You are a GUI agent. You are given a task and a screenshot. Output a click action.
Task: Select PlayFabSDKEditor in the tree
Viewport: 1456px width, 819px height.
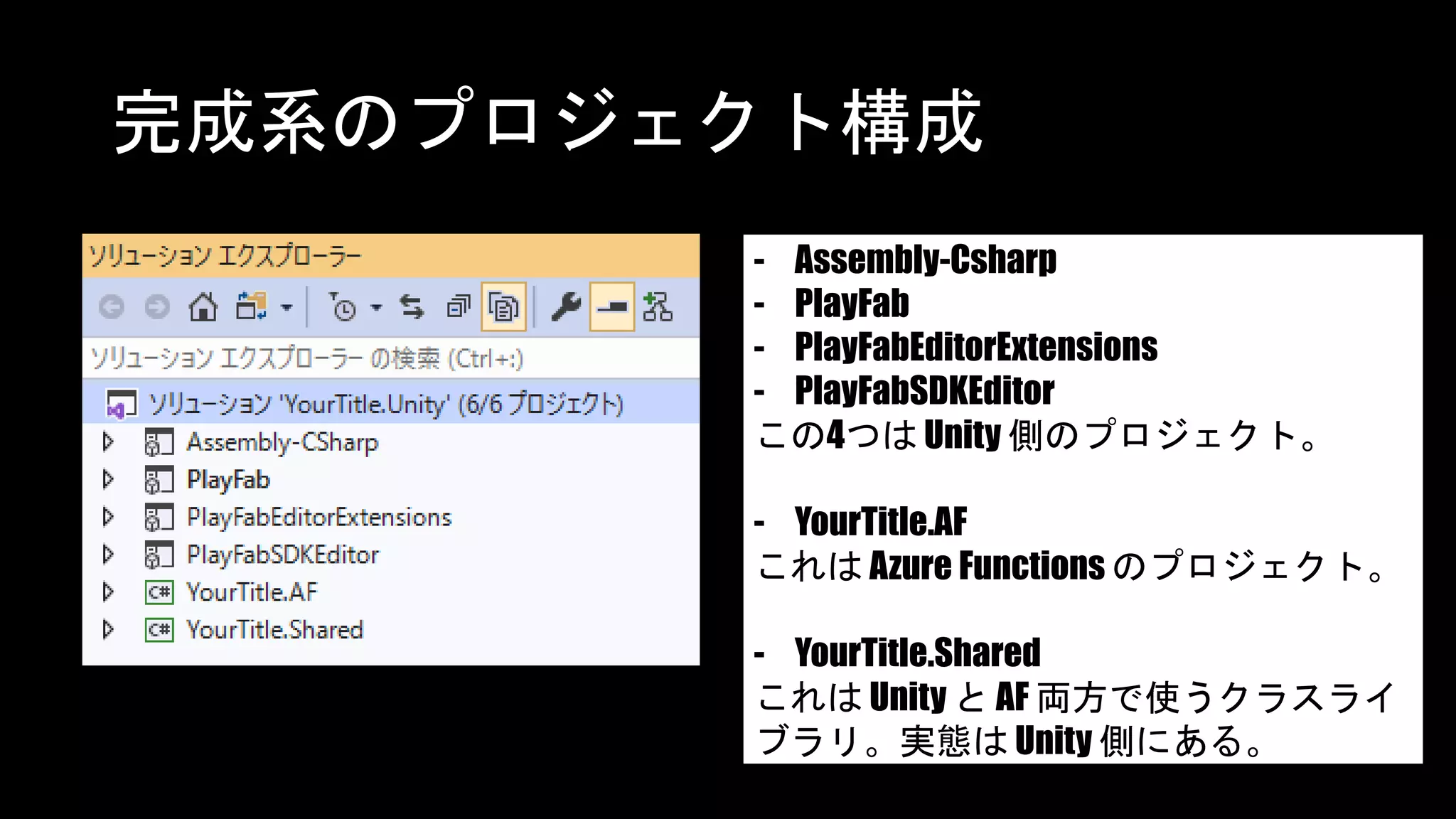click(283, 555)
